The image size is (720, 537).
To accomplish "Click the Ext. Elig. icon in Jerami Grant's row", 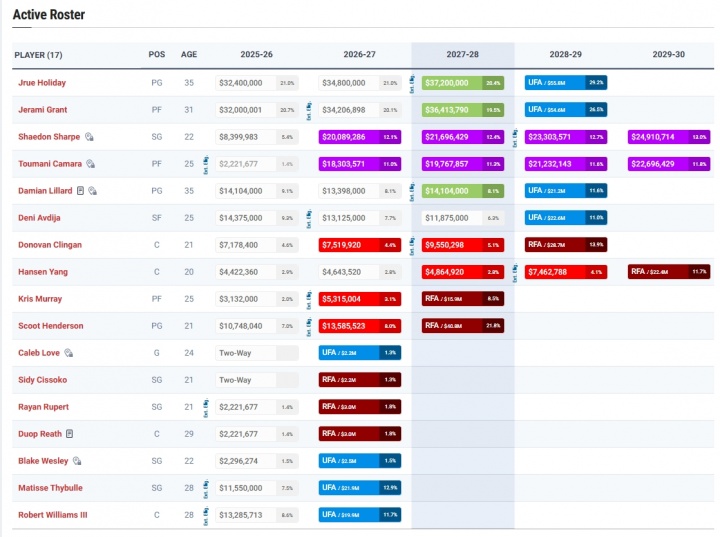I will (310, 110).
